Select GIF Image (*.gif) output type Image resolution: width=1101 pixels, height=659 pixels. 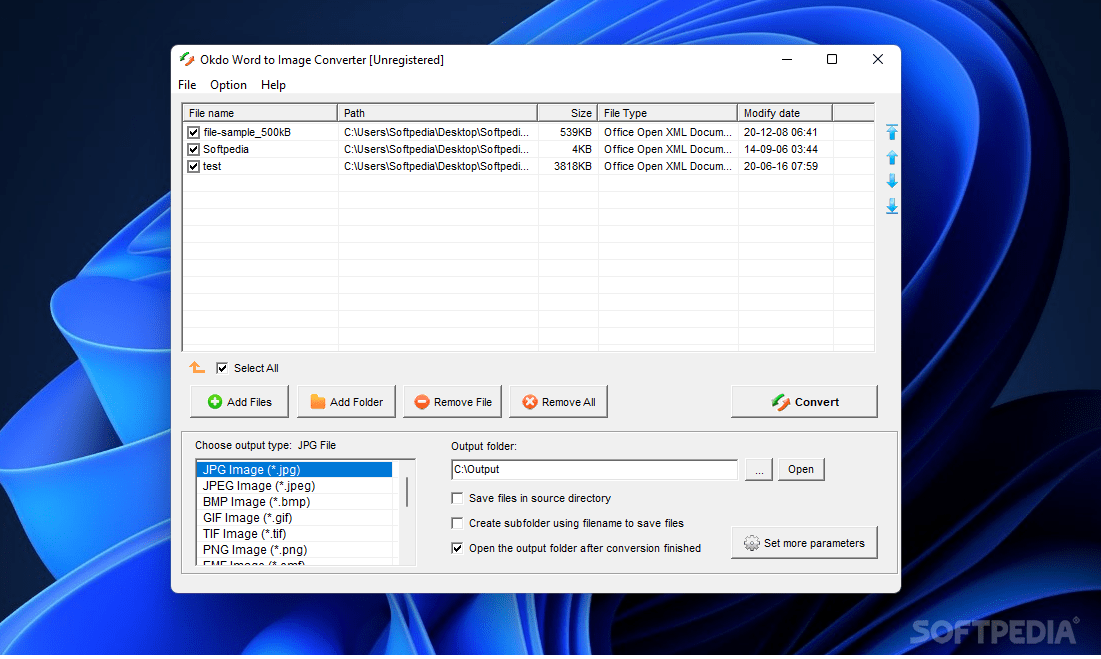(294, 518)
